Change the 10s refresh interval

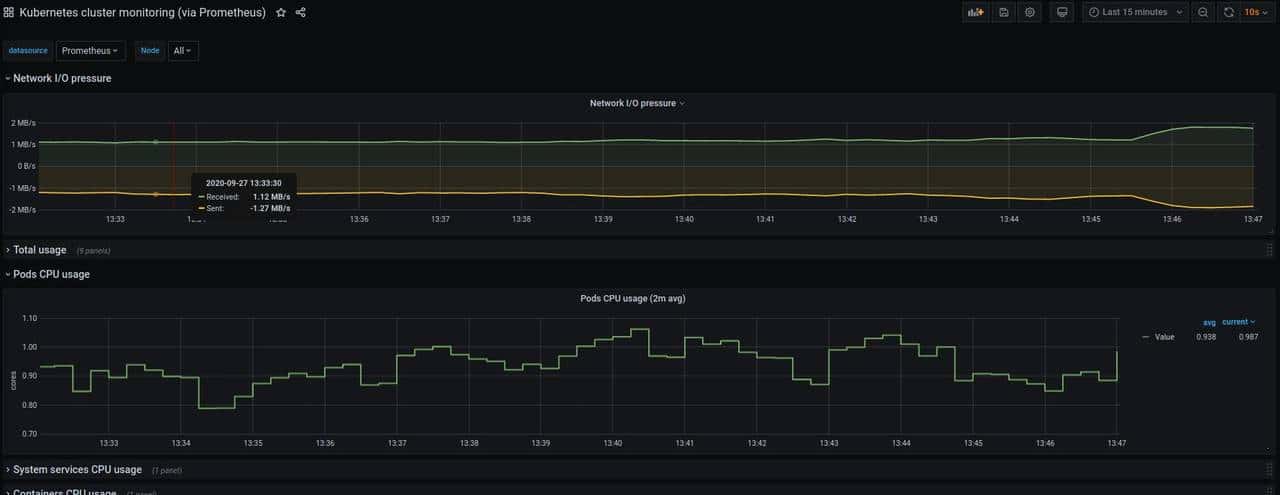click(x=1257, y=12)
